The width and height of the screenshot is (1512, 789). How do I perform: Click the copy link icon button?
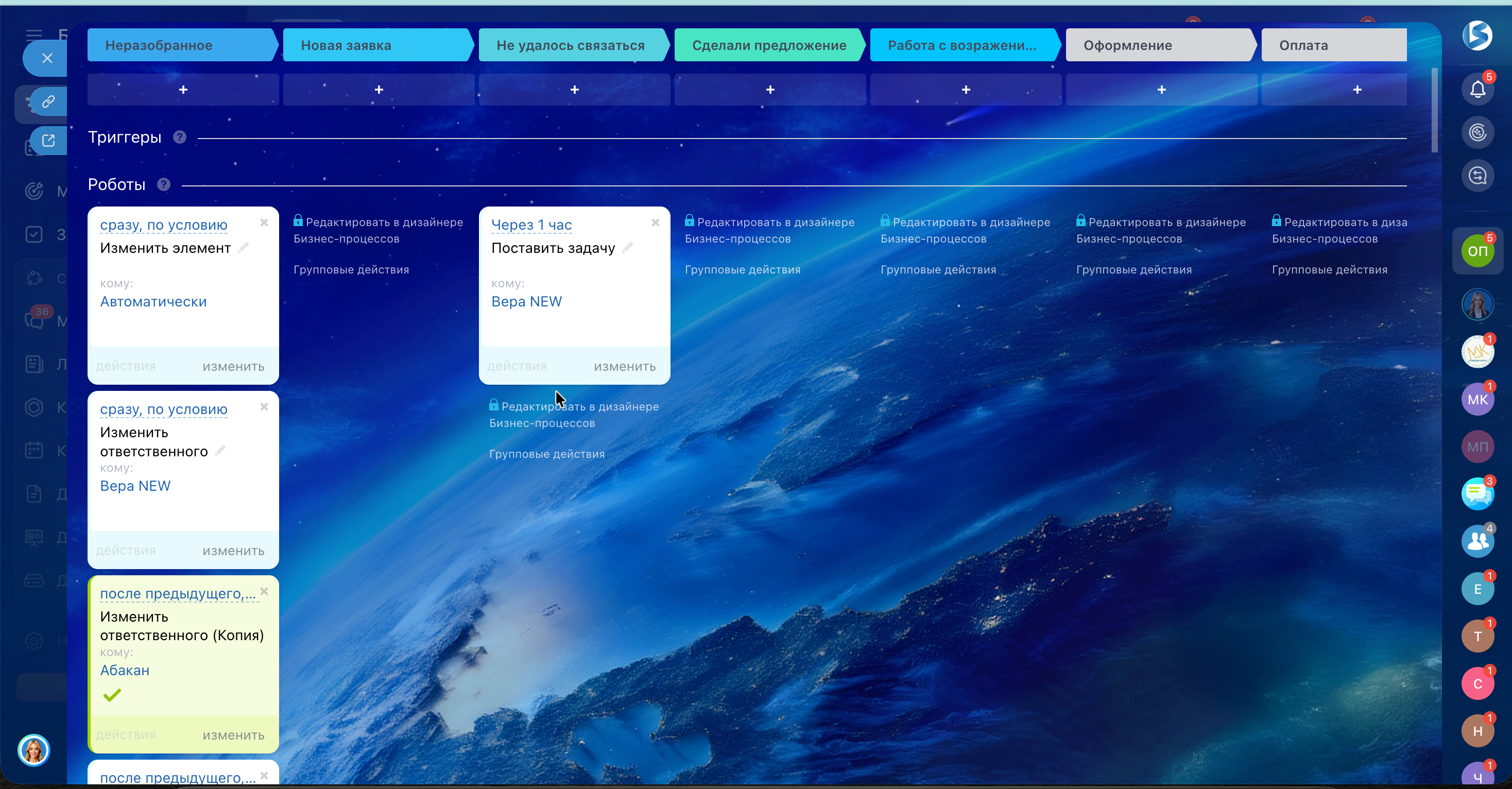click(48, 101)
